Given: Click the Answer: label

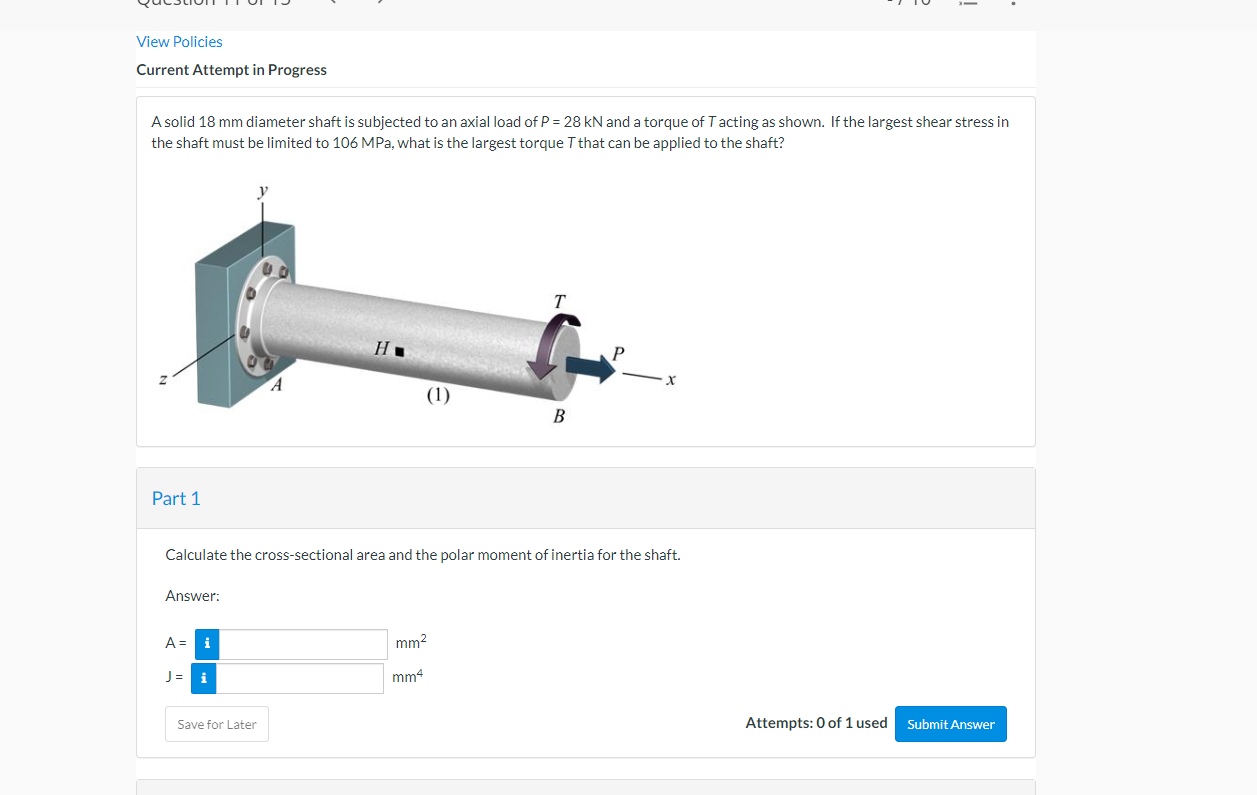Looking at the screenshot, I should pos(192,596).
